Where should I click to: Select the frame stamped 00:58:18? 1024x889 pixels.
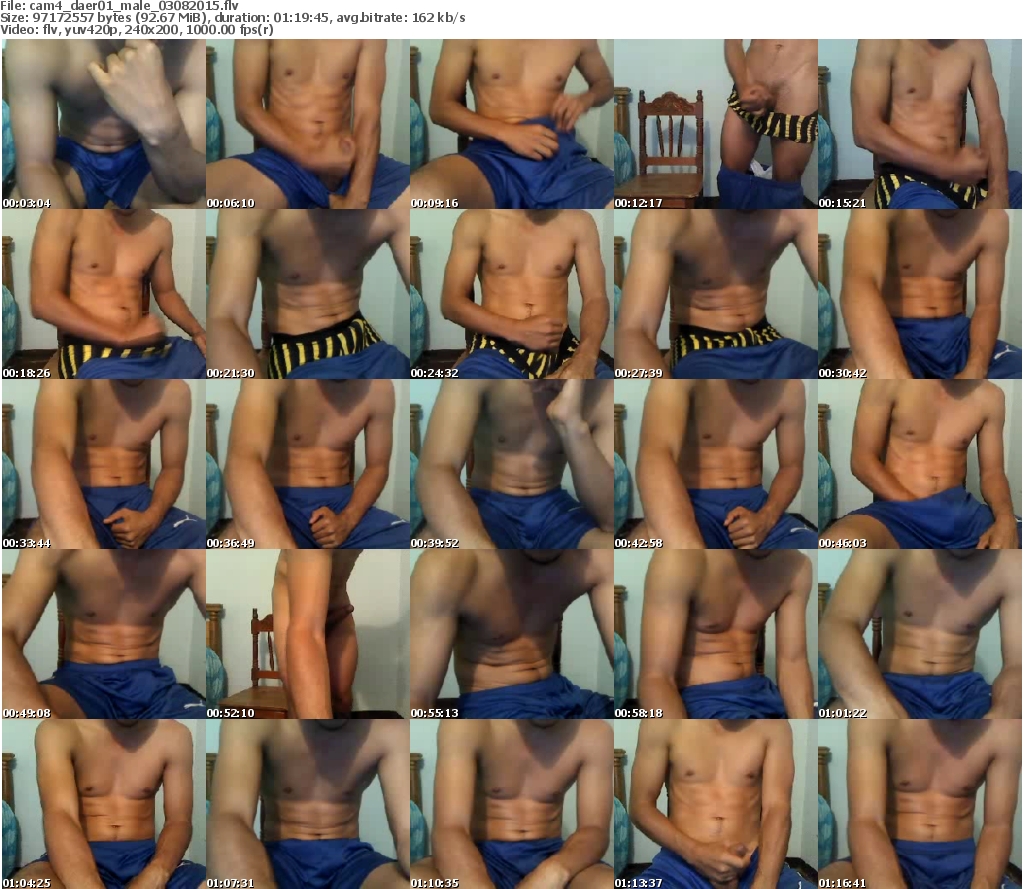(x=716, y=634)
